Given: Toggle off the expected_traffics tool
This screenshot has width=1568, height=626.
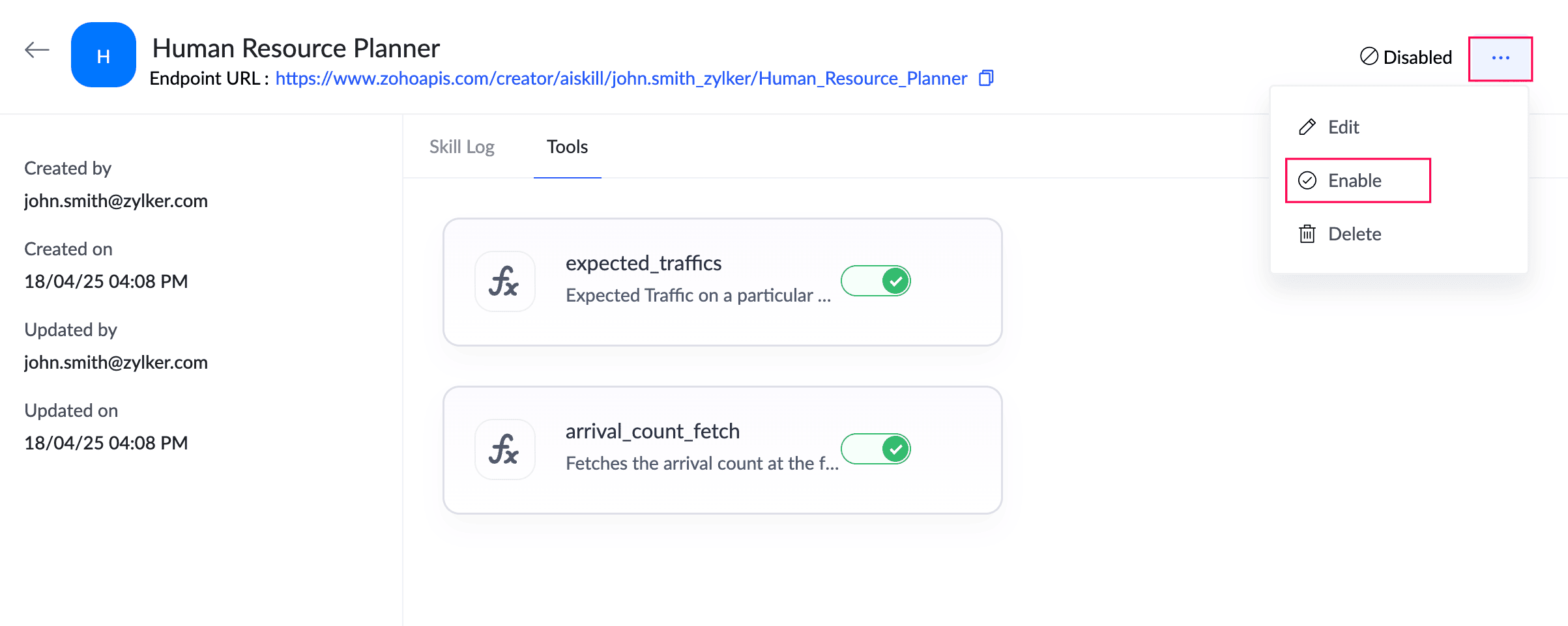Looking at the screenshot, I should coord(876,281).
